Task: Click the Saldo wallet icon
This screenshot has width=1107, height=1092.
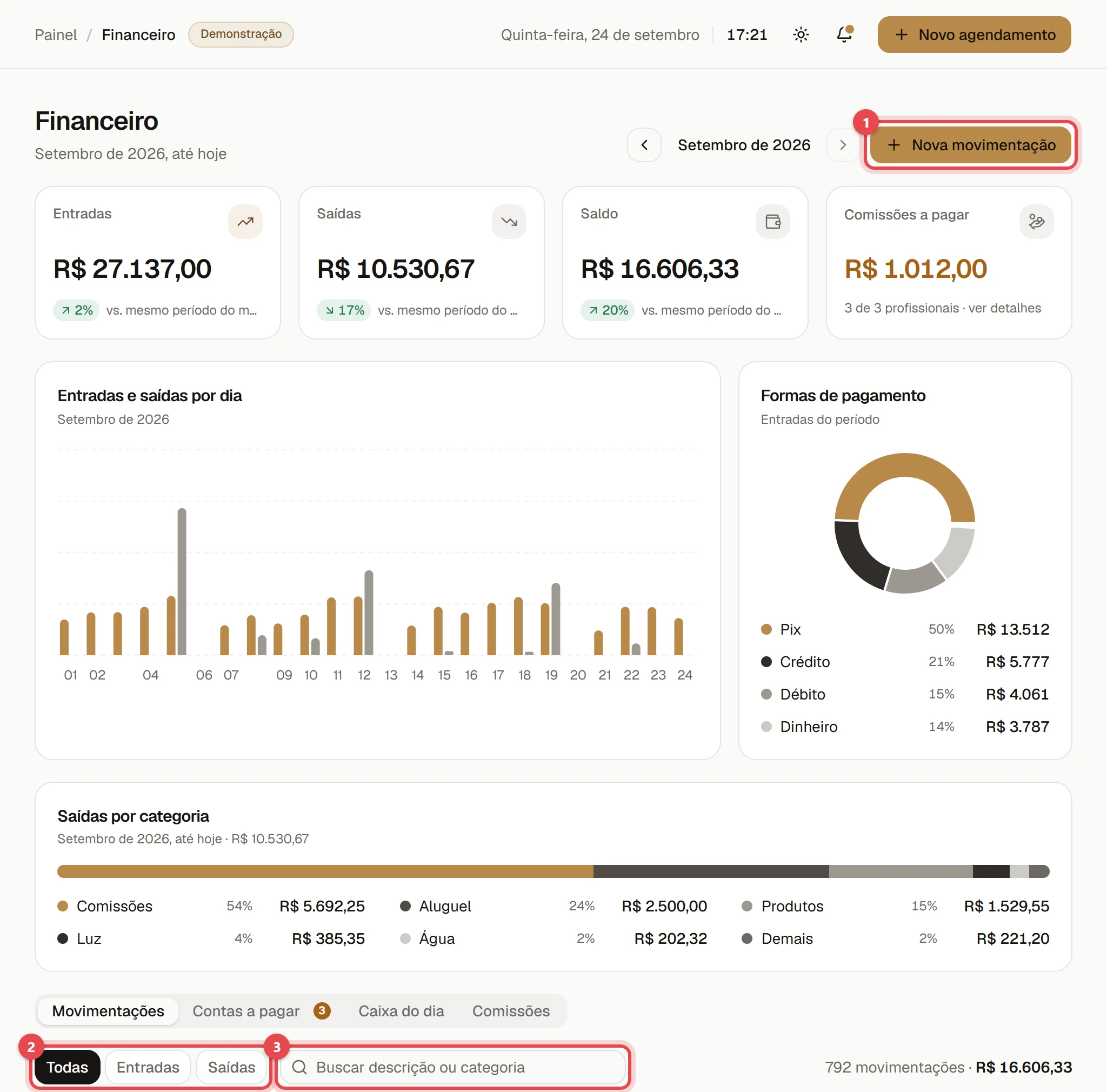Action: point(772,222)
